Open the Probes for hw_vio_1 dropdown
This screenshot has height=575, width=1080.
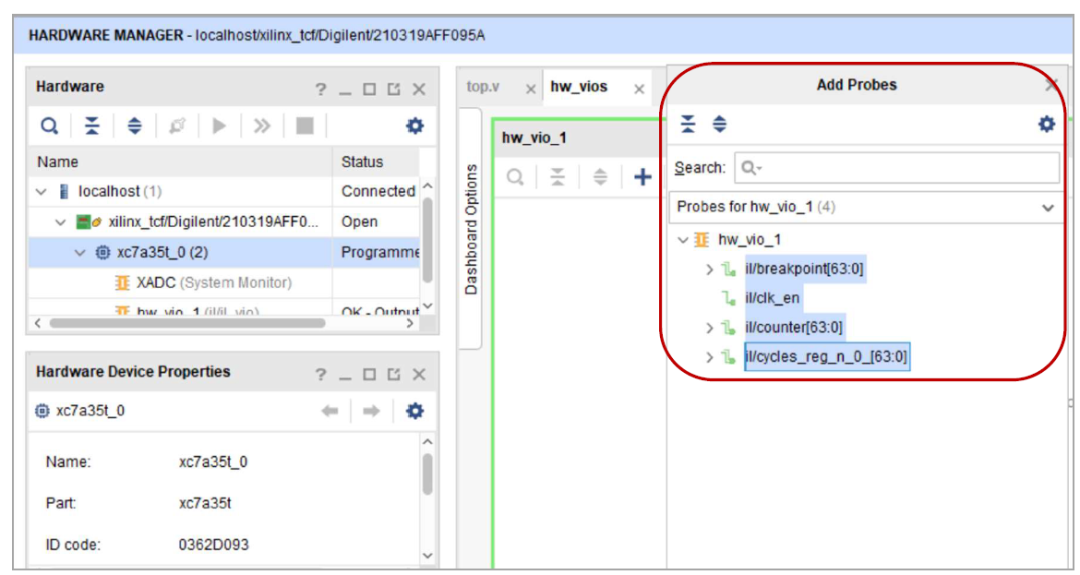(x=1047, y=208)
